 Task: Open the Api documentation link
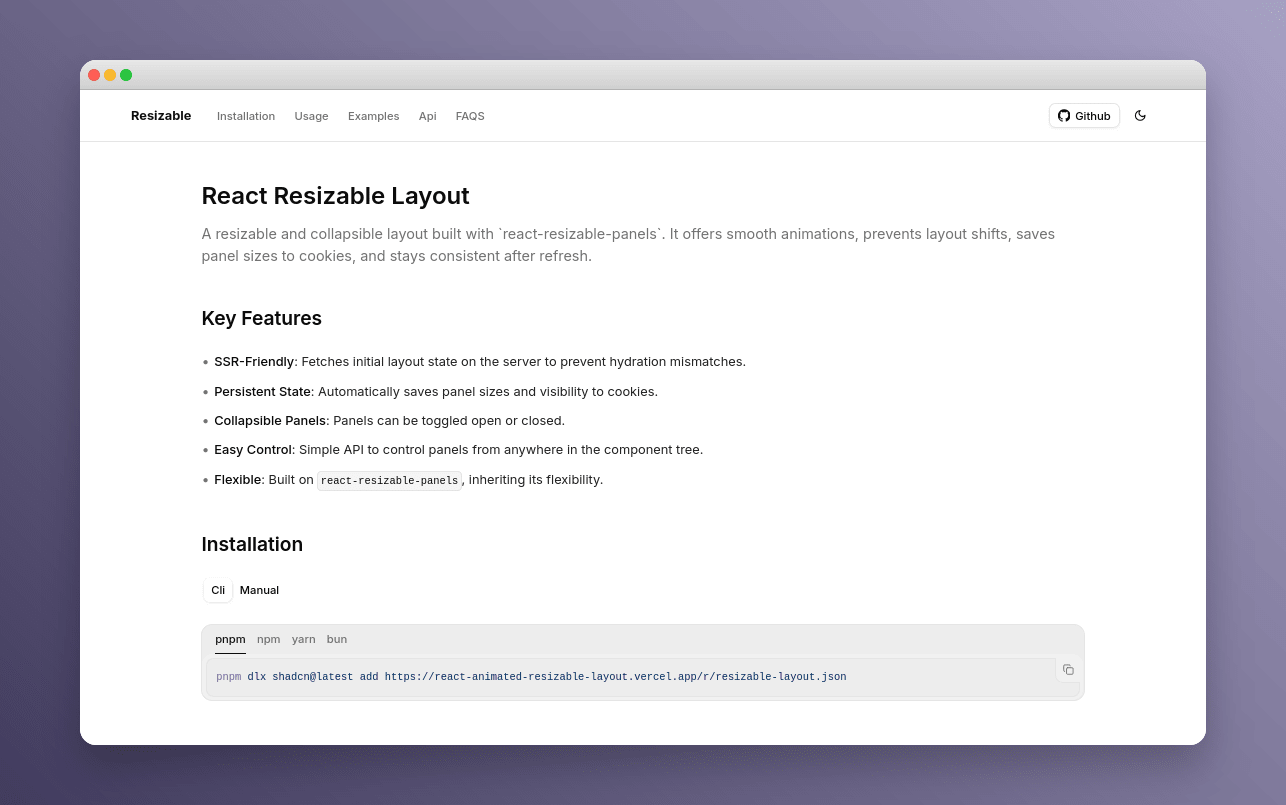[x=427, y=116]
